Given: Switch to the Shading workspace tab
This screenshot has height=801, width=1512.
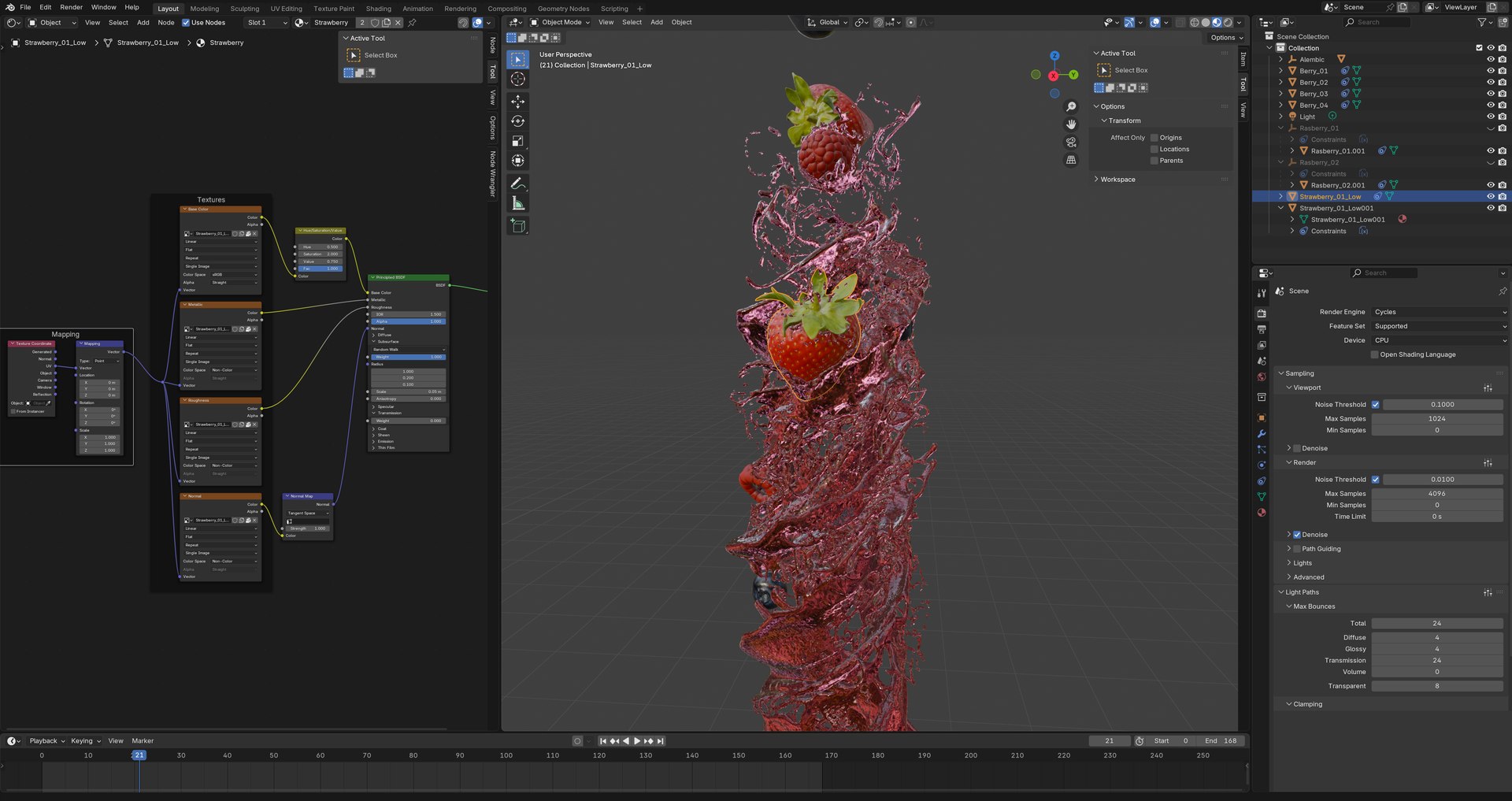Looking at the screenshot, I should [378, 9].
